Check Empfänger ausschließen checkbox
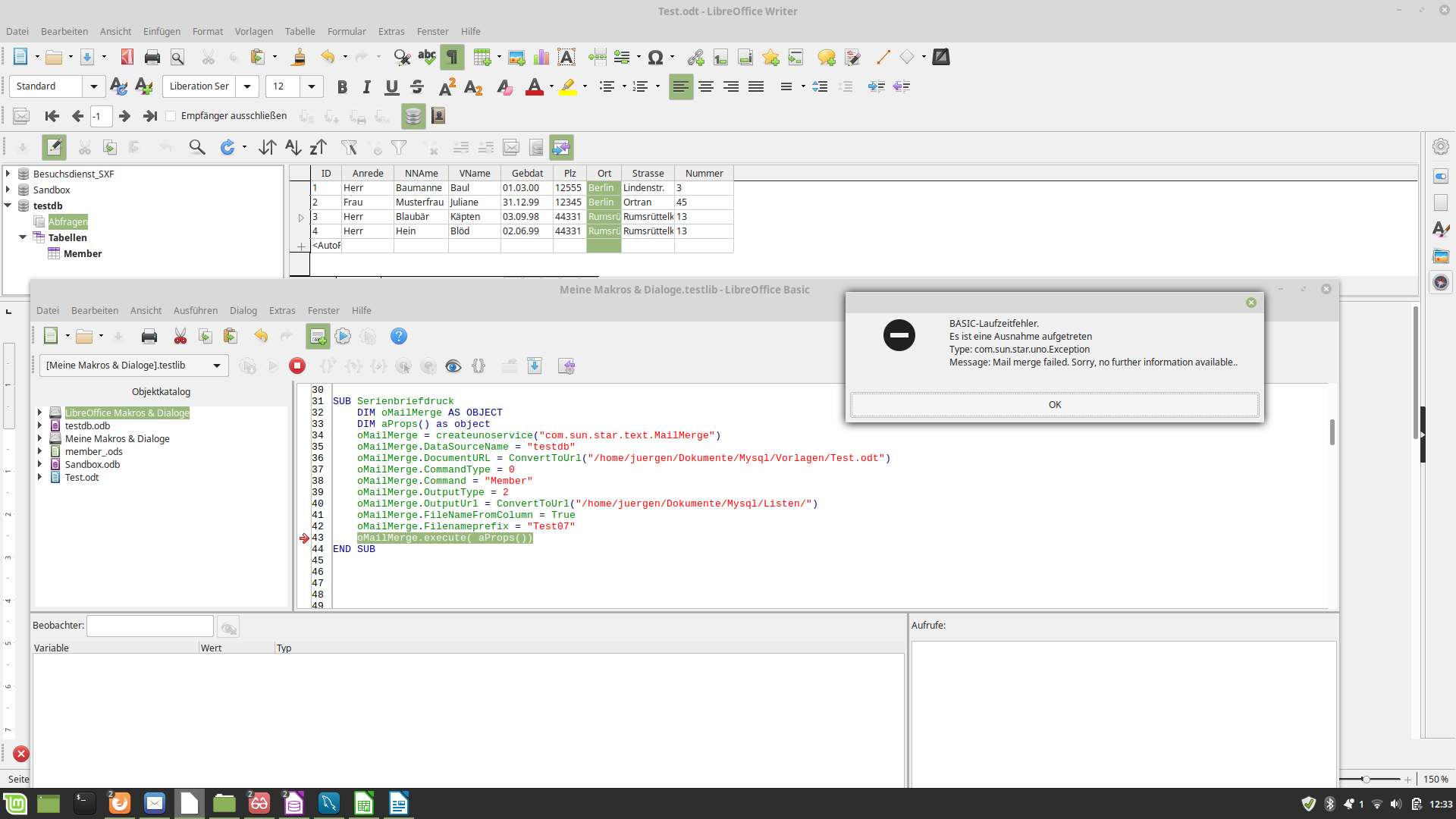The image size is (1456, 819). coord(171,116)
